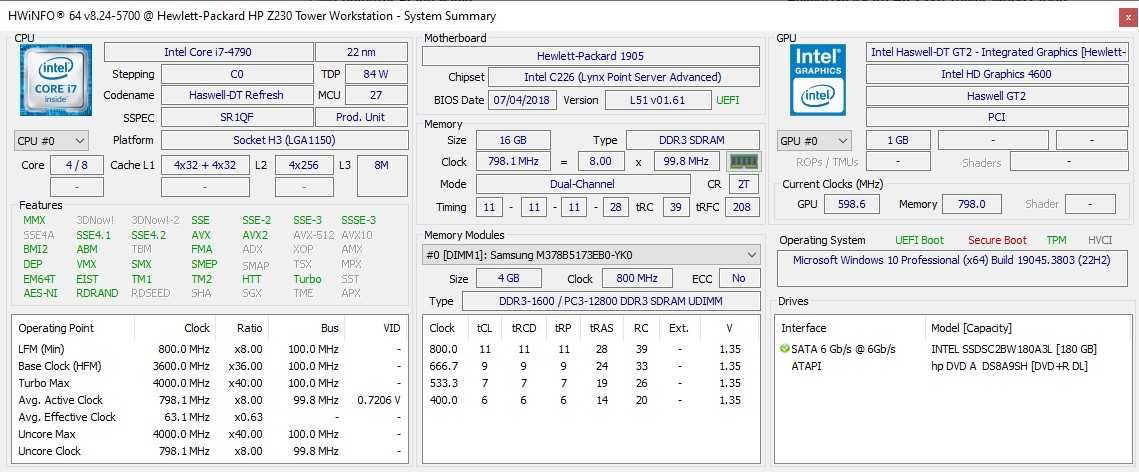Viewport: 1139px width, 472px height.
Task: Click the Uncore Max row
Action: coord(209,434)
